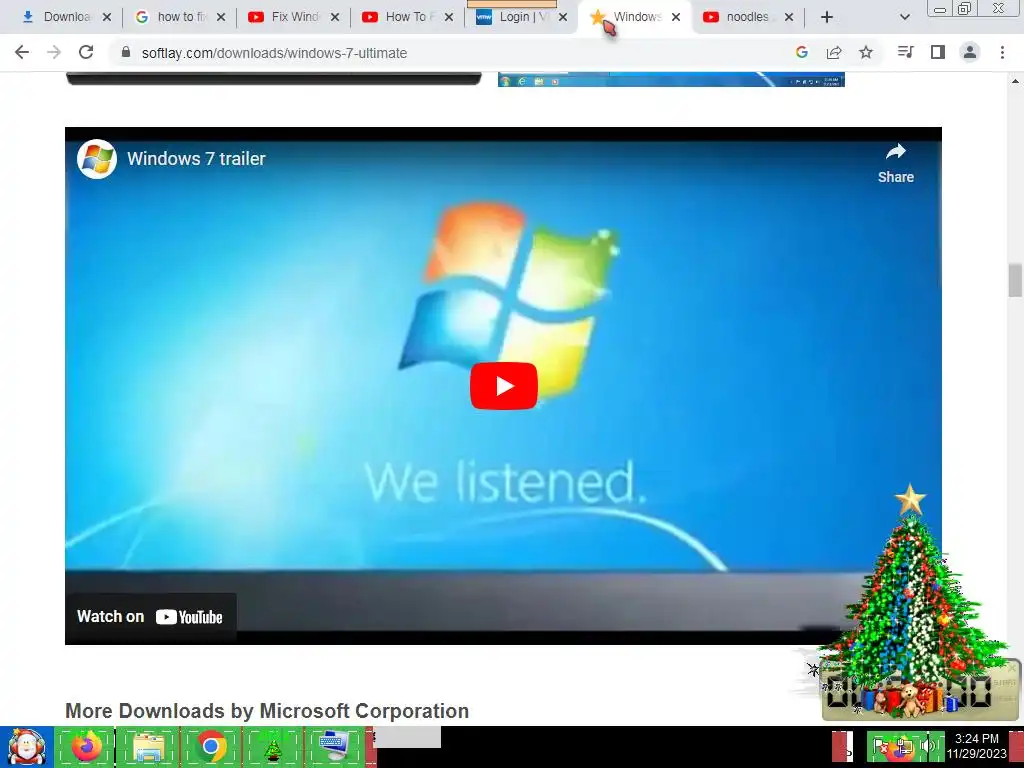Image resolution: width=1024 pixels, height=768 pixels.
Task: Click the Action Center flag tray icon
Action: [x=880, y=746]
